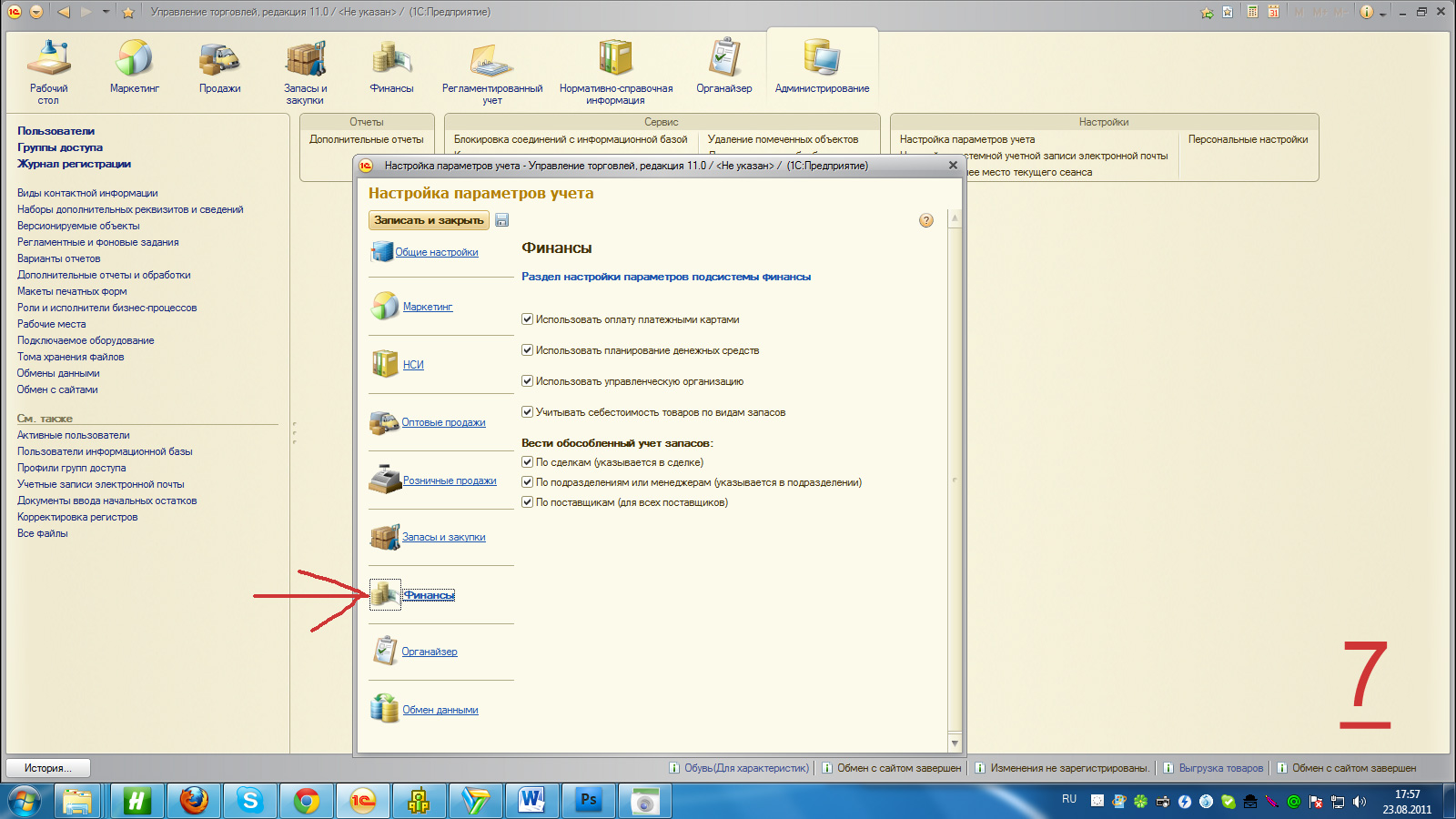Open help with the question mark icon
The image size is (1456, 819).
pos(926,220)
